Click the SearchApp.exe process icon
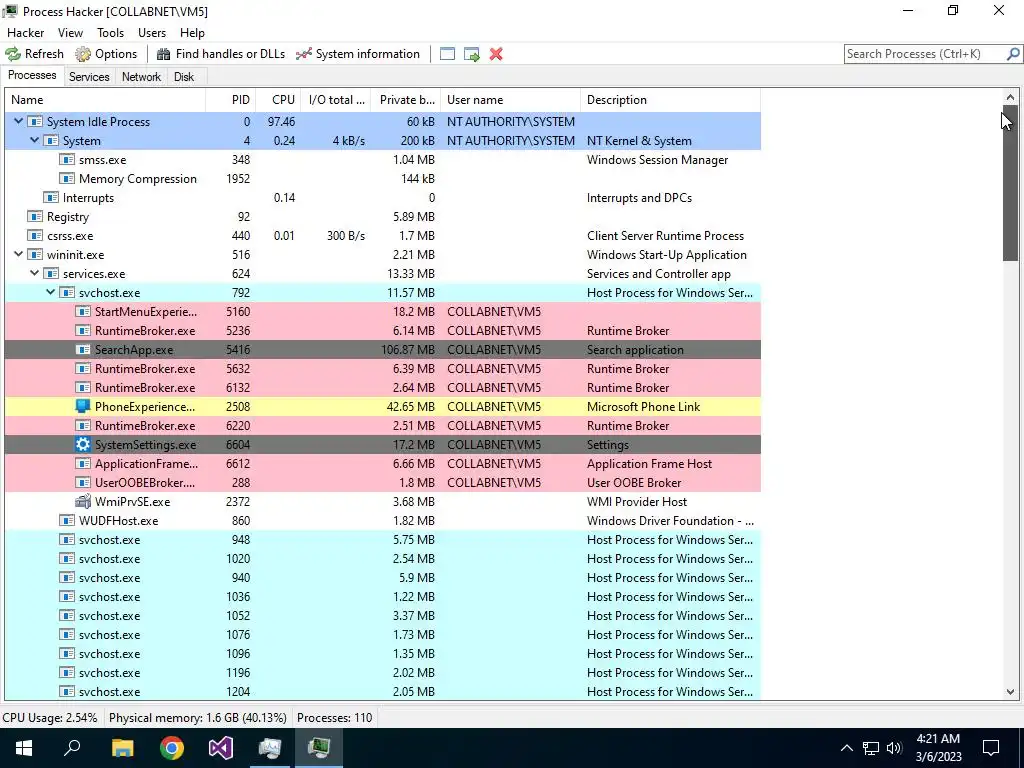Screen dimensions: 1024x768 (x=83, y=350)
